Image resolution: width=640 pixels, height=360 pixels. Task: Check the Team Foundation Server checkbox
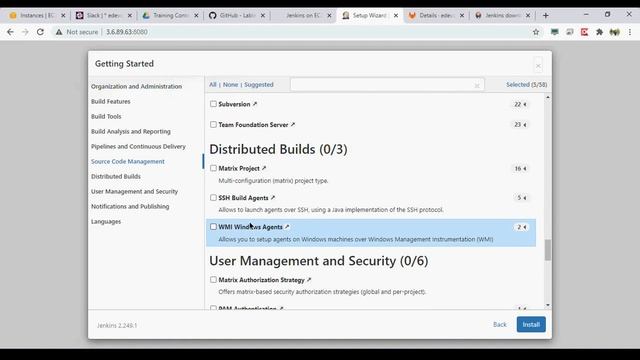click(213, 124)
